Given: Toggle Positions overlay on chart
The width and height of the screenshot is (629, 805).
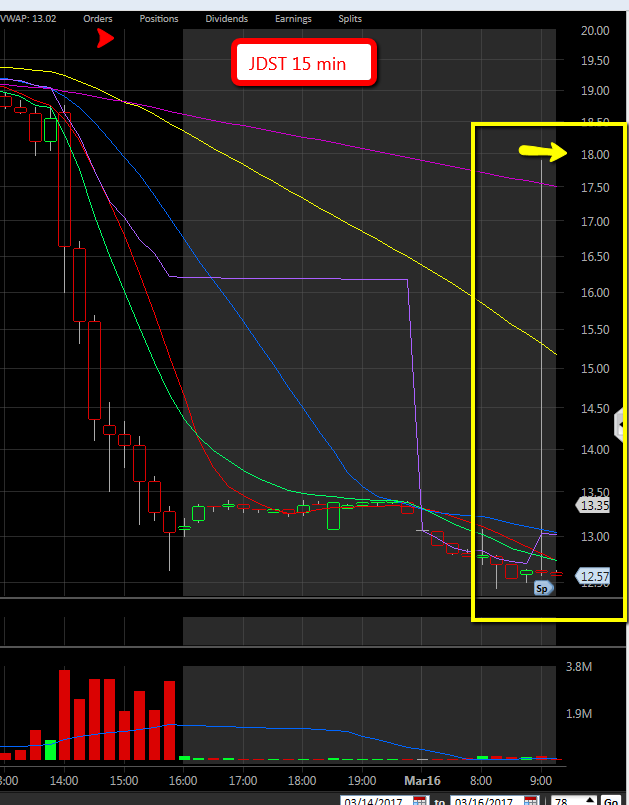Looking at the screenshot, I should click(159, 19).
